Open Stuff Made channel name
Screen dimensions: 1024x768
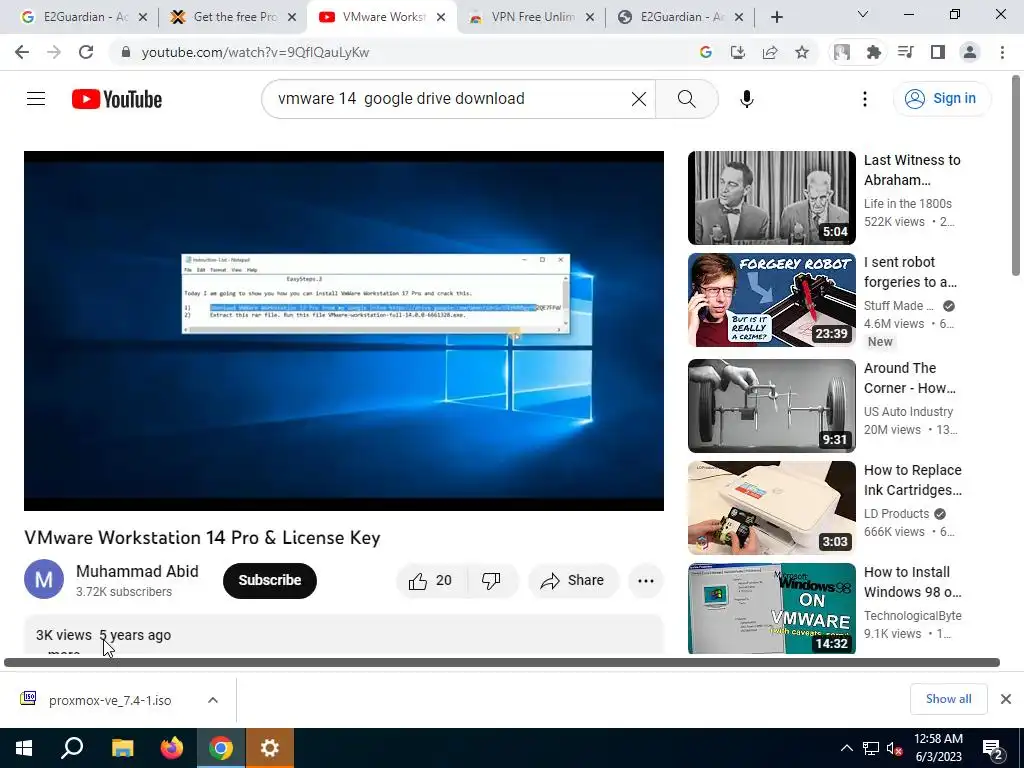click(899, 306)
